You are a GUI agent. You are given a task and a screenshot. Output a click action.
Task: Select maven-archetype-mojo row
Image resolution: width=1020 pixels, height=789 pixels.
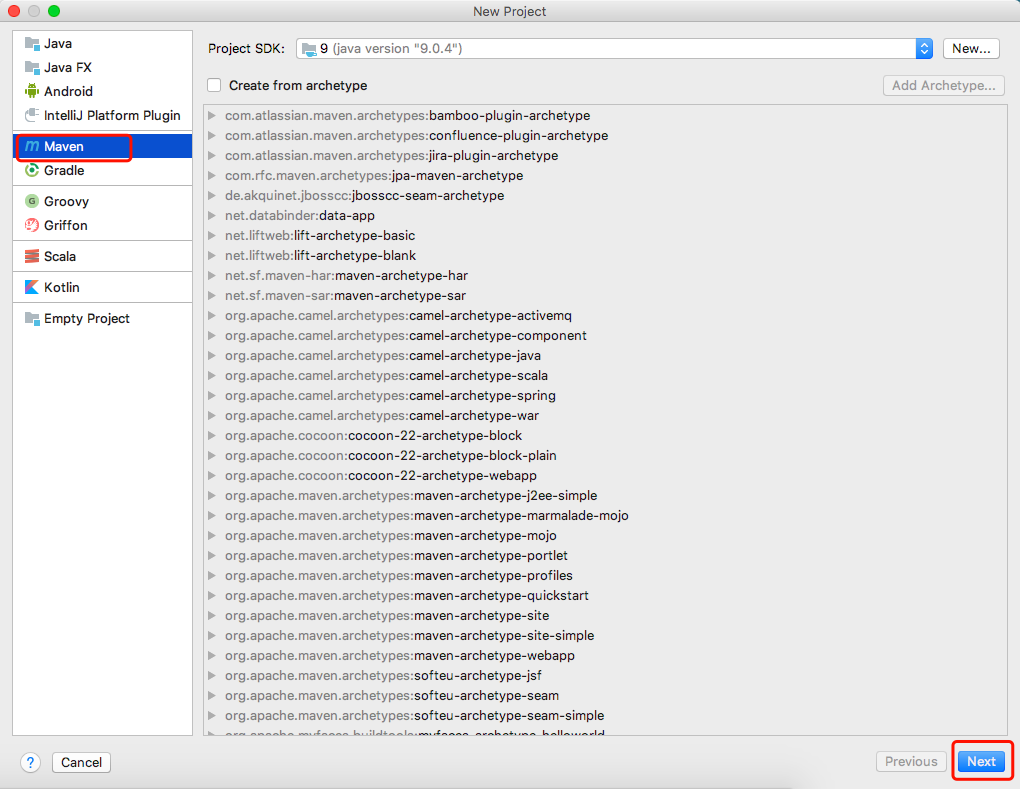coord(605,536)
